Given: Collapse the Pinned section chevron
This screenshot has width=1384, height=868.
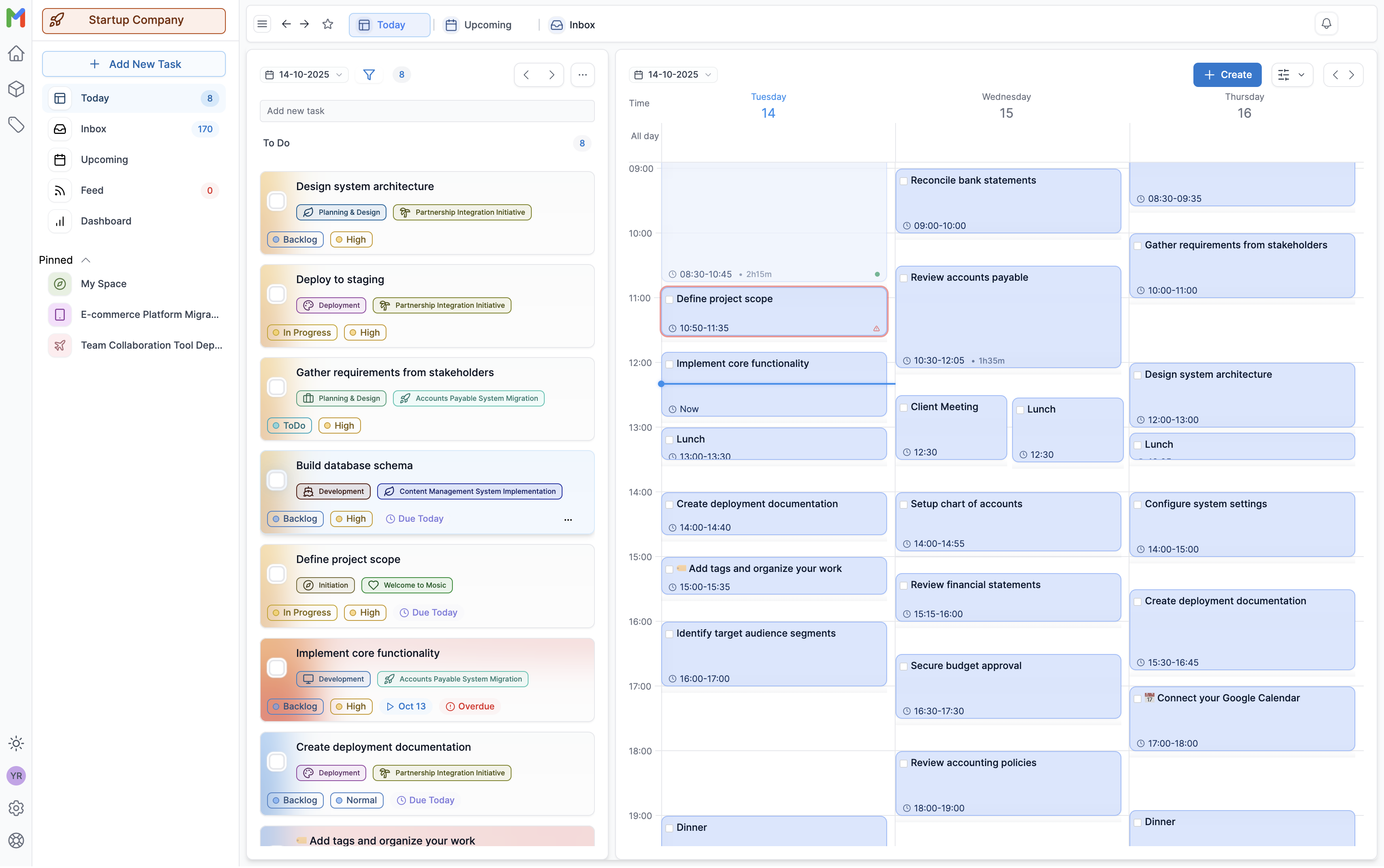Looking at the screenshot, I should 86,260.
